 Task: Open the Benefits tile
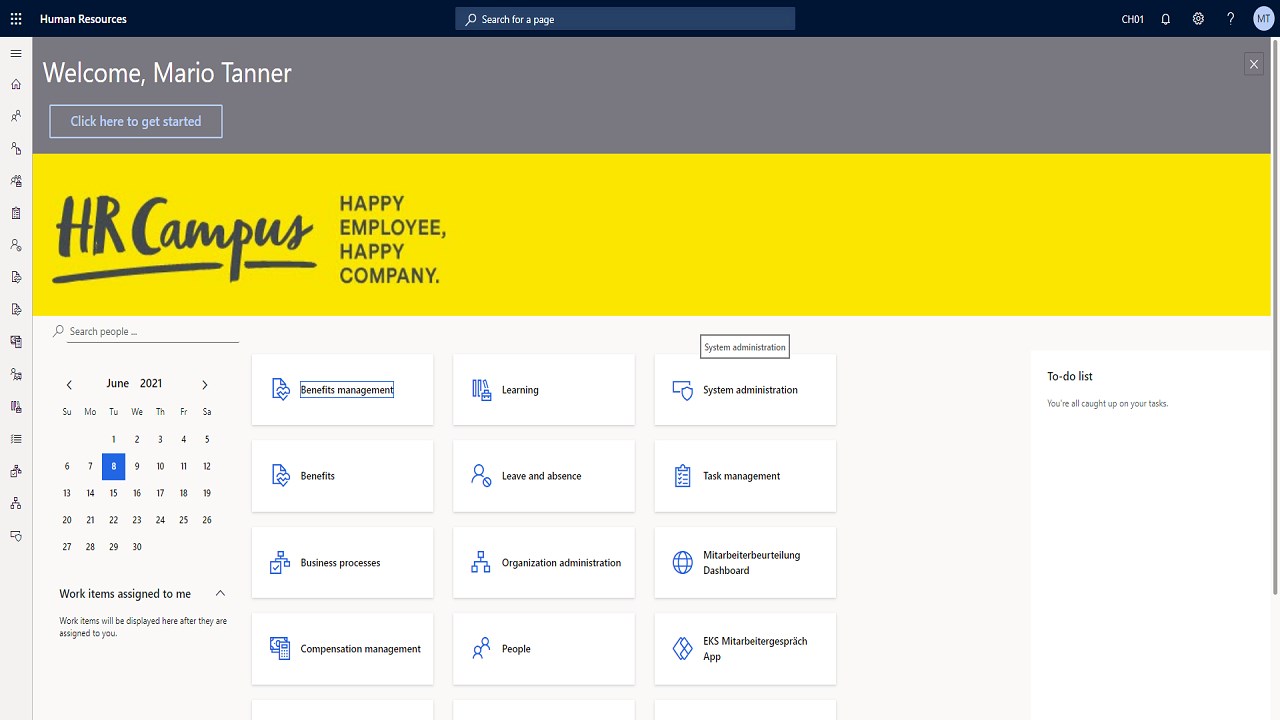(x=342, y=476)
